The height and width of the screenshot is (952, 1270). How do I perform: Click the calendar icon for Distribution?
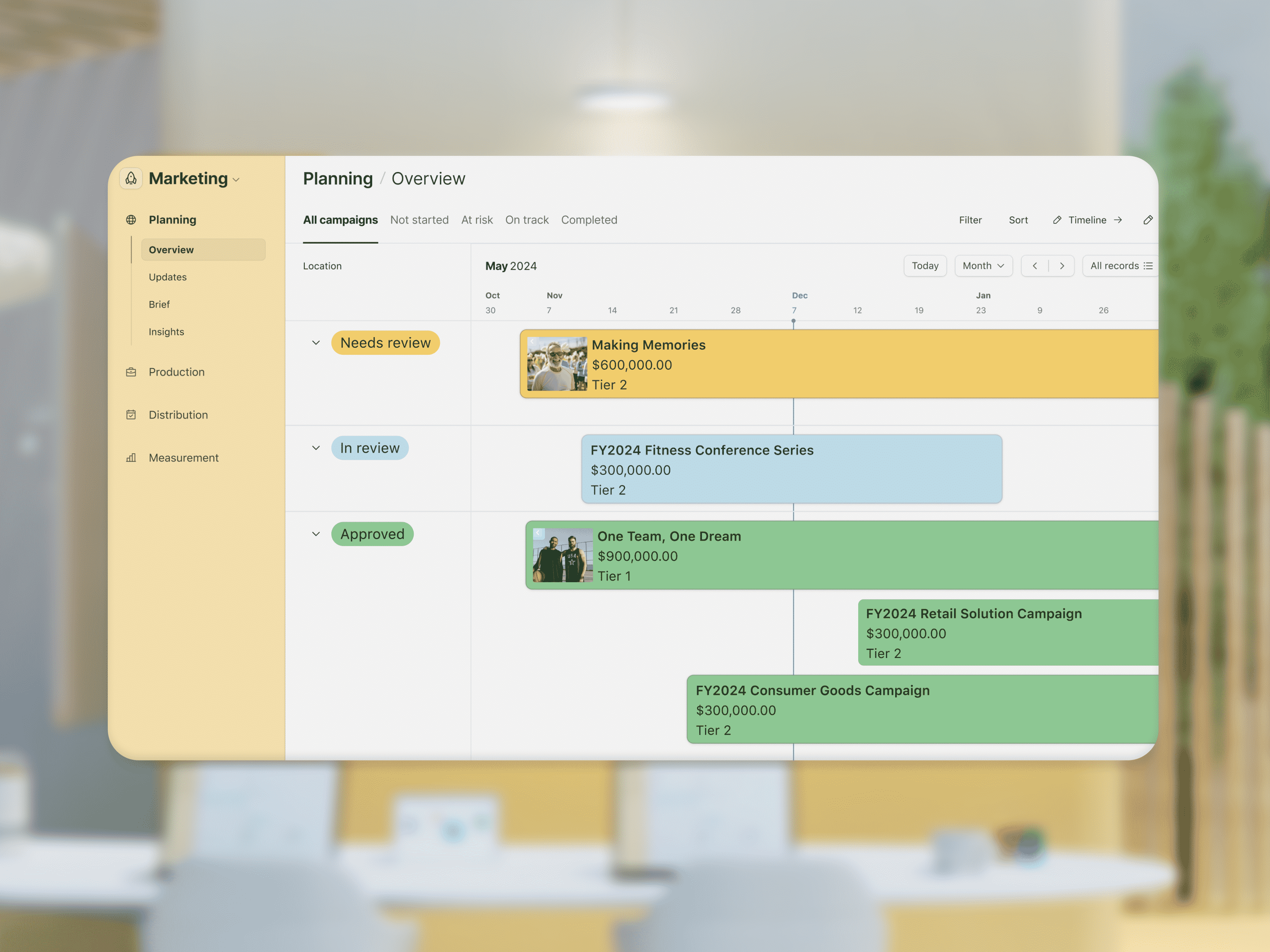[x=131, y=414]
